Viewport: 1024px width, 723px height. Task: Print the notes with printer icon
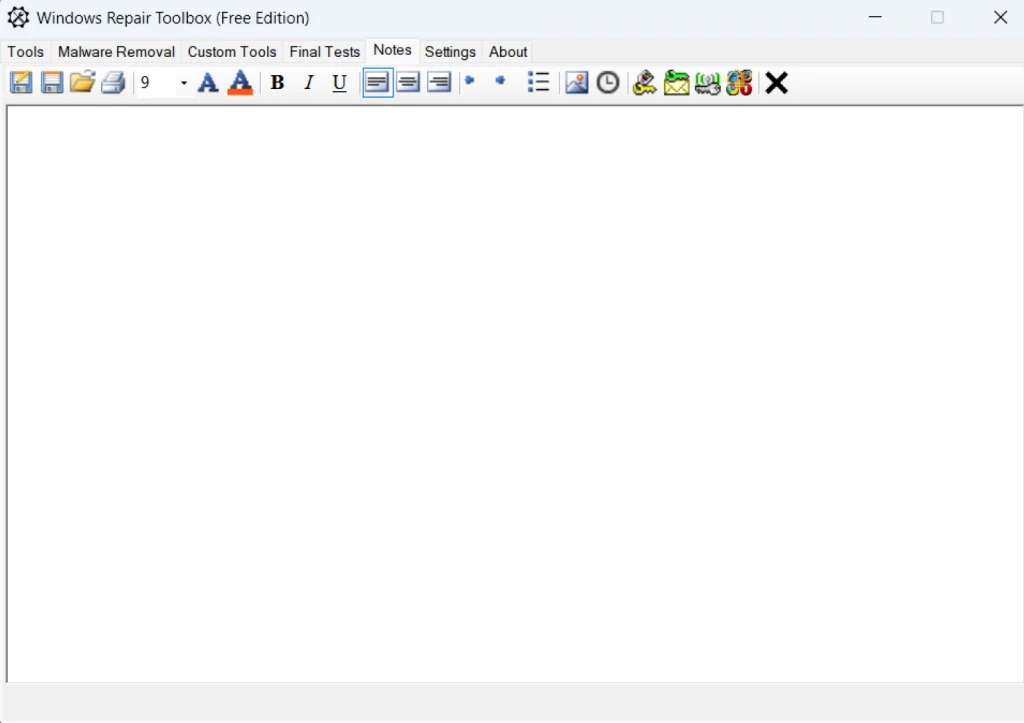[113, 83]
